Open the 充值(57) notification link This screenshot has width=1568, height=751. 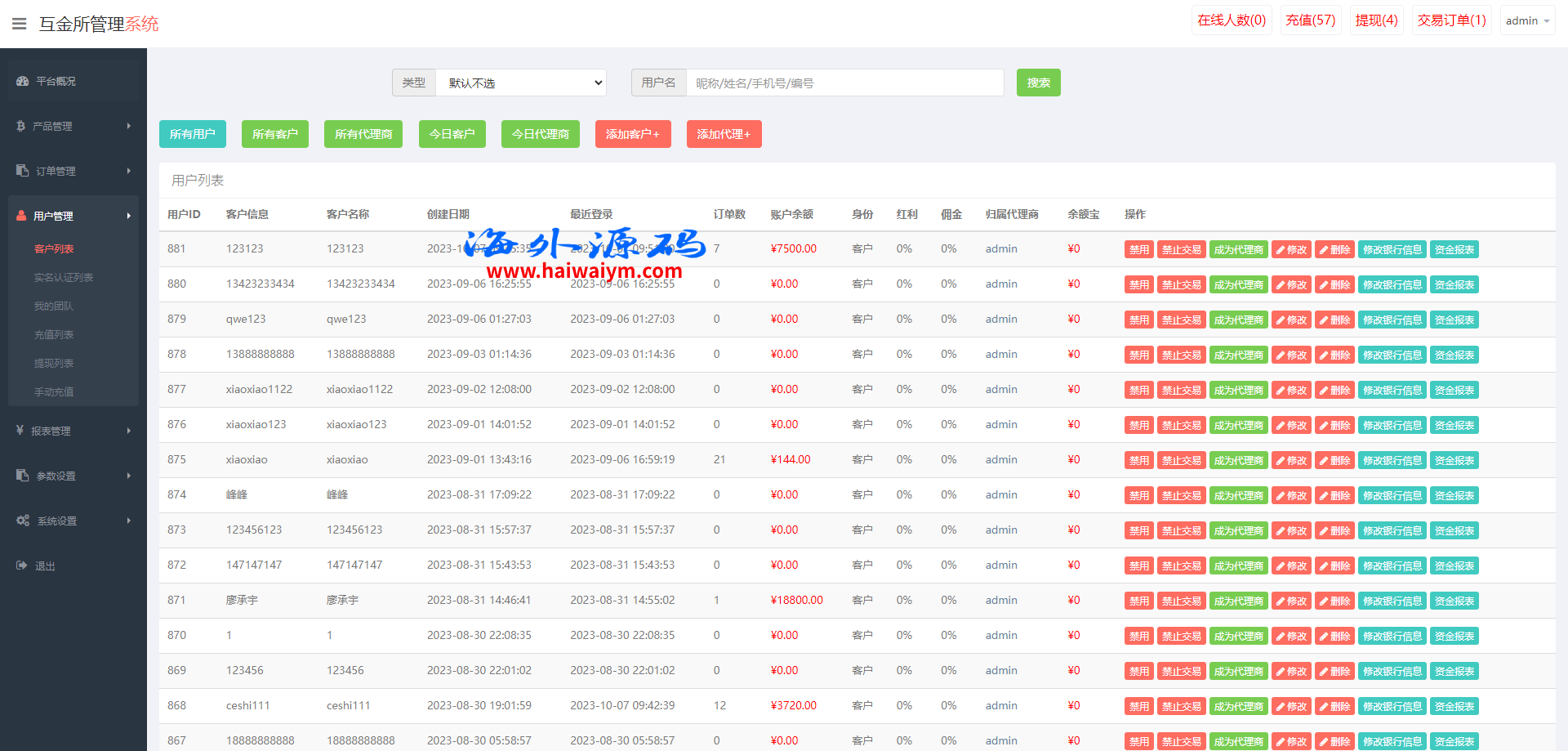tap(1310, 20)
